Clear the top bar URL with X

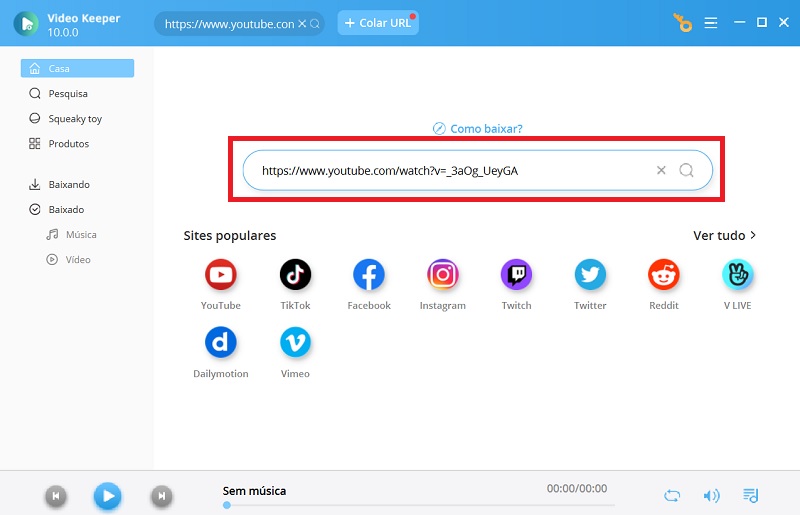click(302, 23)
